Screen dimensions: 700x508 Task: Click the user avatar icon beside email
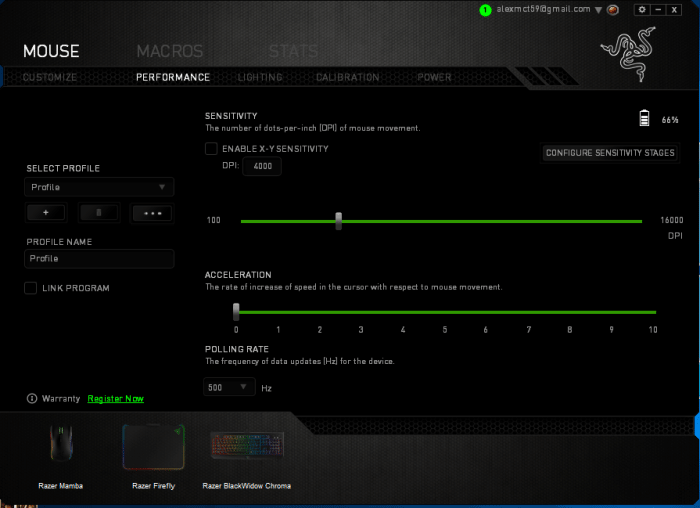click(x=613, y=9)
